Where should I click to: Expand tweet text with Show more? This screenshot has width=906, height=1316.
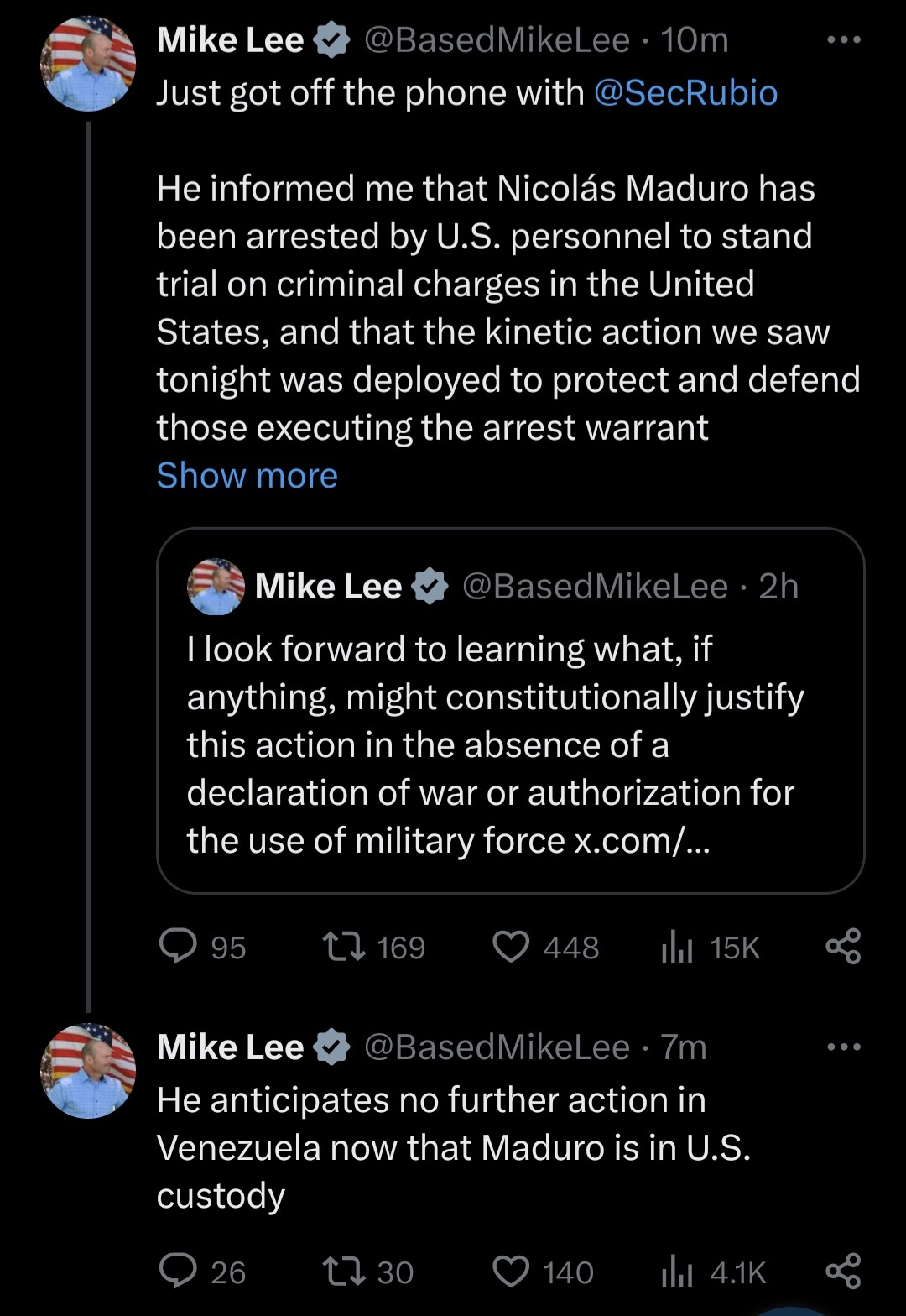247,475
